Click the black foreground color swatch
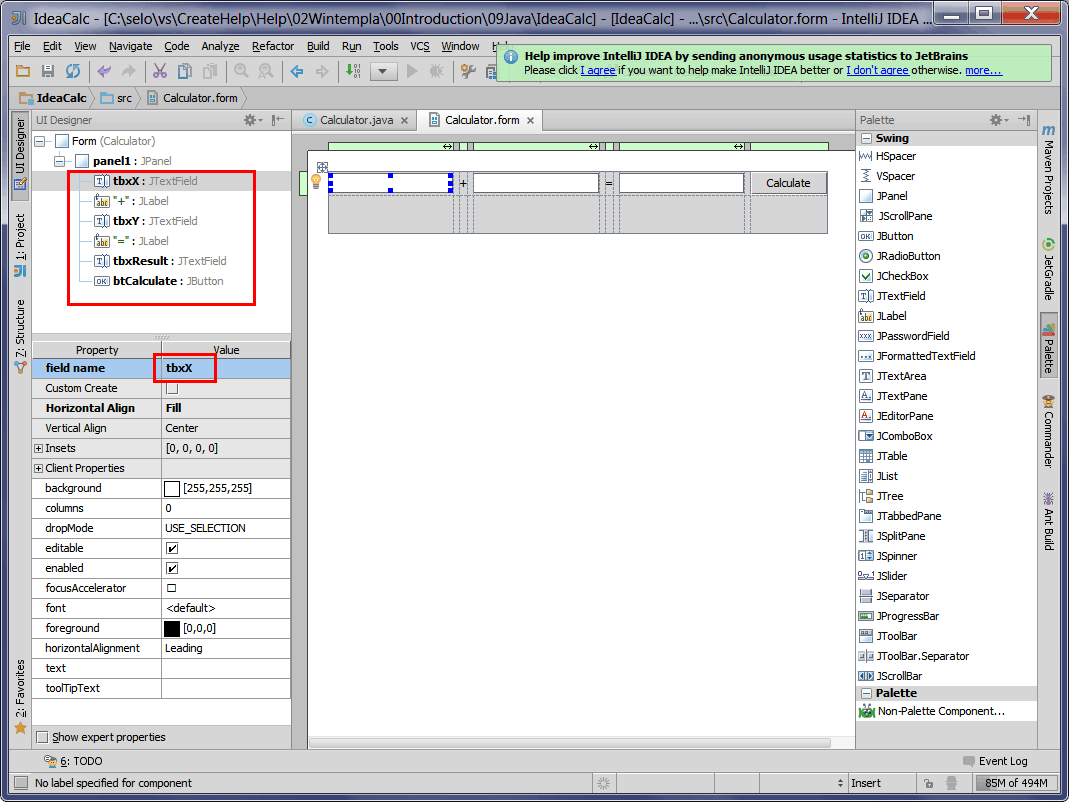 172,629
